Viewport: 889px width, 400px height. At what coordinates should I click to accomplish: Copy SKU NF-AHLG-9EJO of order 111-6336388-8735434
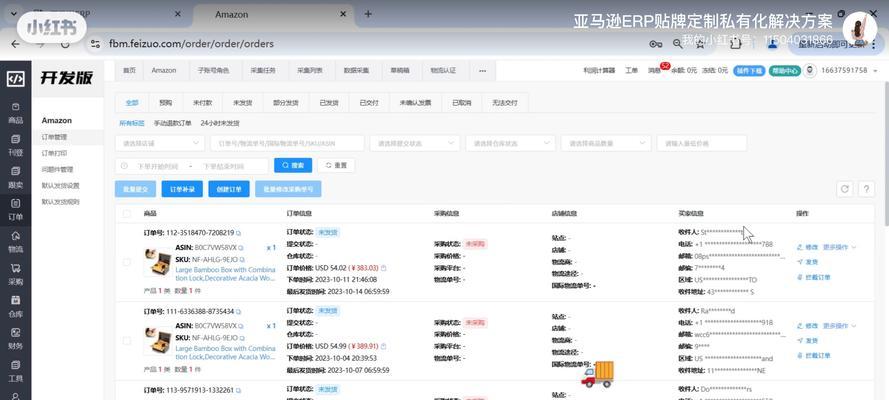pos(241,338)
